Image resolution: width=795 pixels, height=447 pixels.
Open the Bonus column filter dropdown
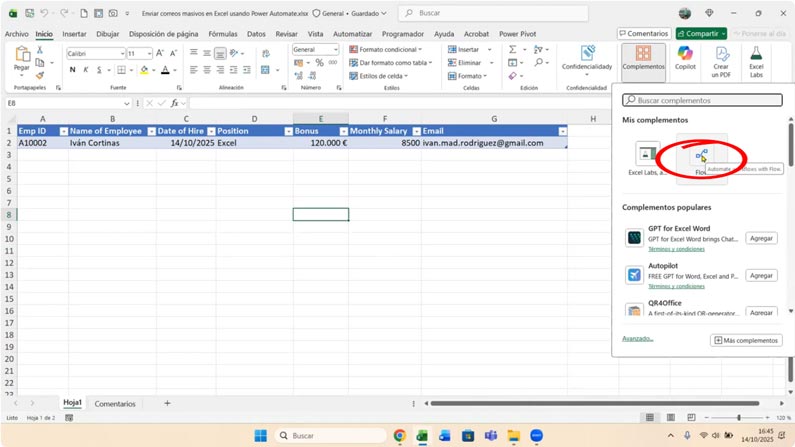click(x=343, y=131)
